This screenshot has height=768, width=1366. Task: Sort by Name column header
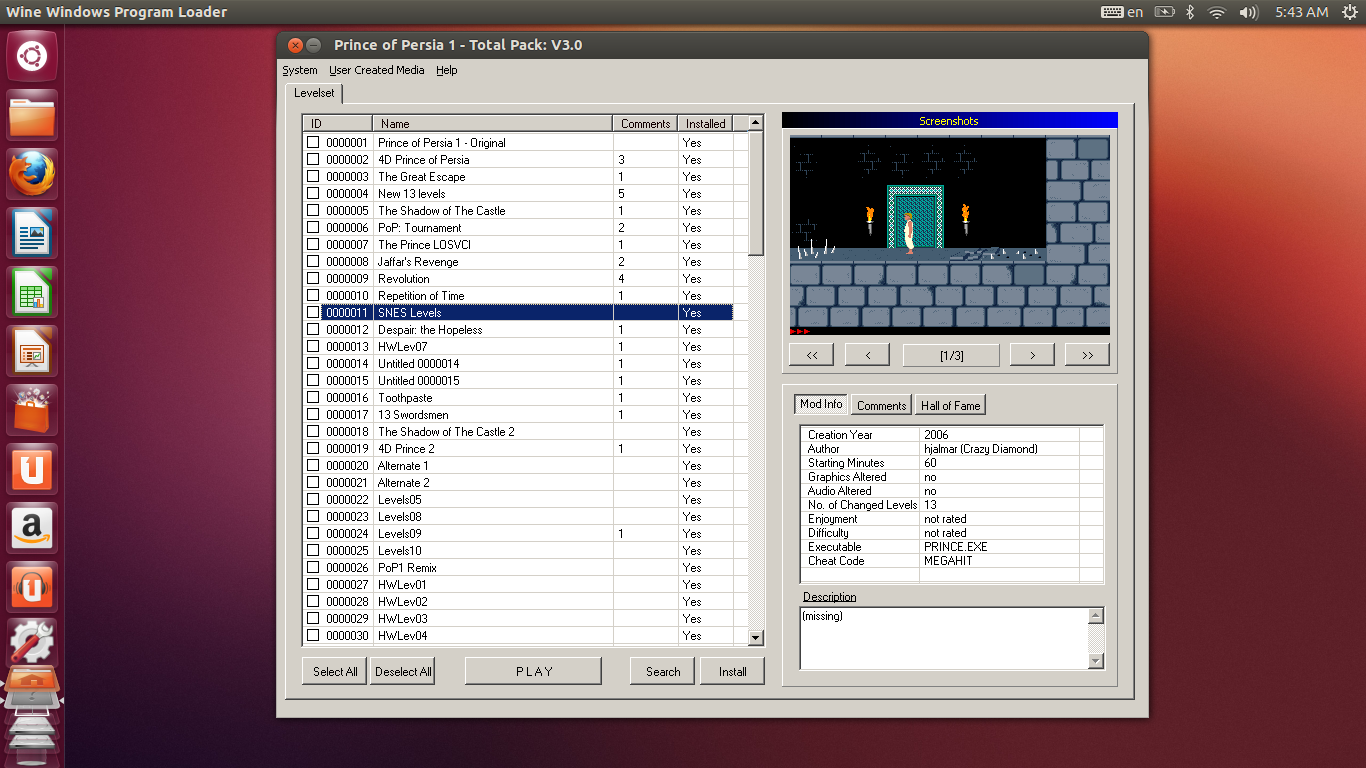click(x=492, y=123)
